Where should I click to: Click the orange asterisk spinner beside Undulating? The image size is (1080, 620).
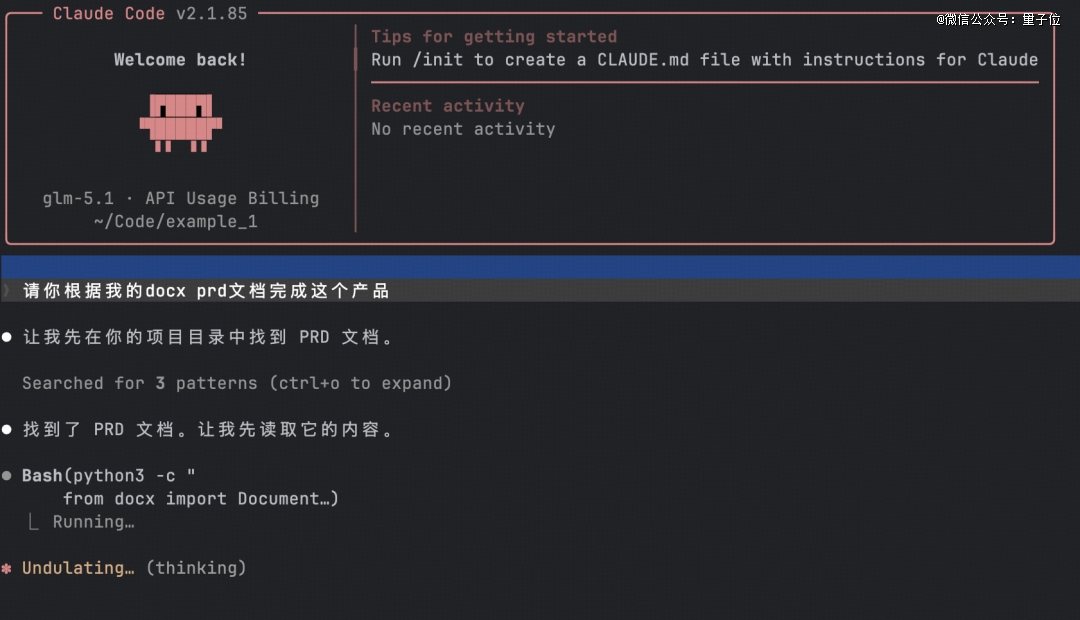pos(7,568)
